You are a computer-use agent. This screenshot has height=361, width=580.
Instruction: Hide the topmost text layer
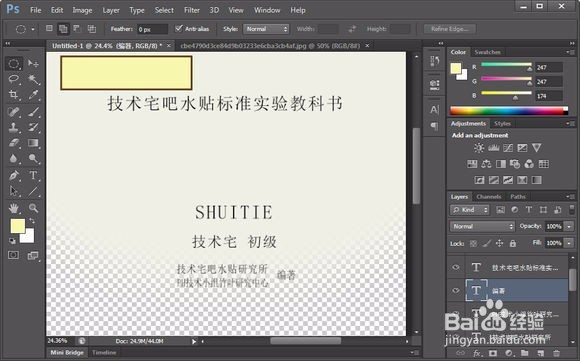(456, 267)
